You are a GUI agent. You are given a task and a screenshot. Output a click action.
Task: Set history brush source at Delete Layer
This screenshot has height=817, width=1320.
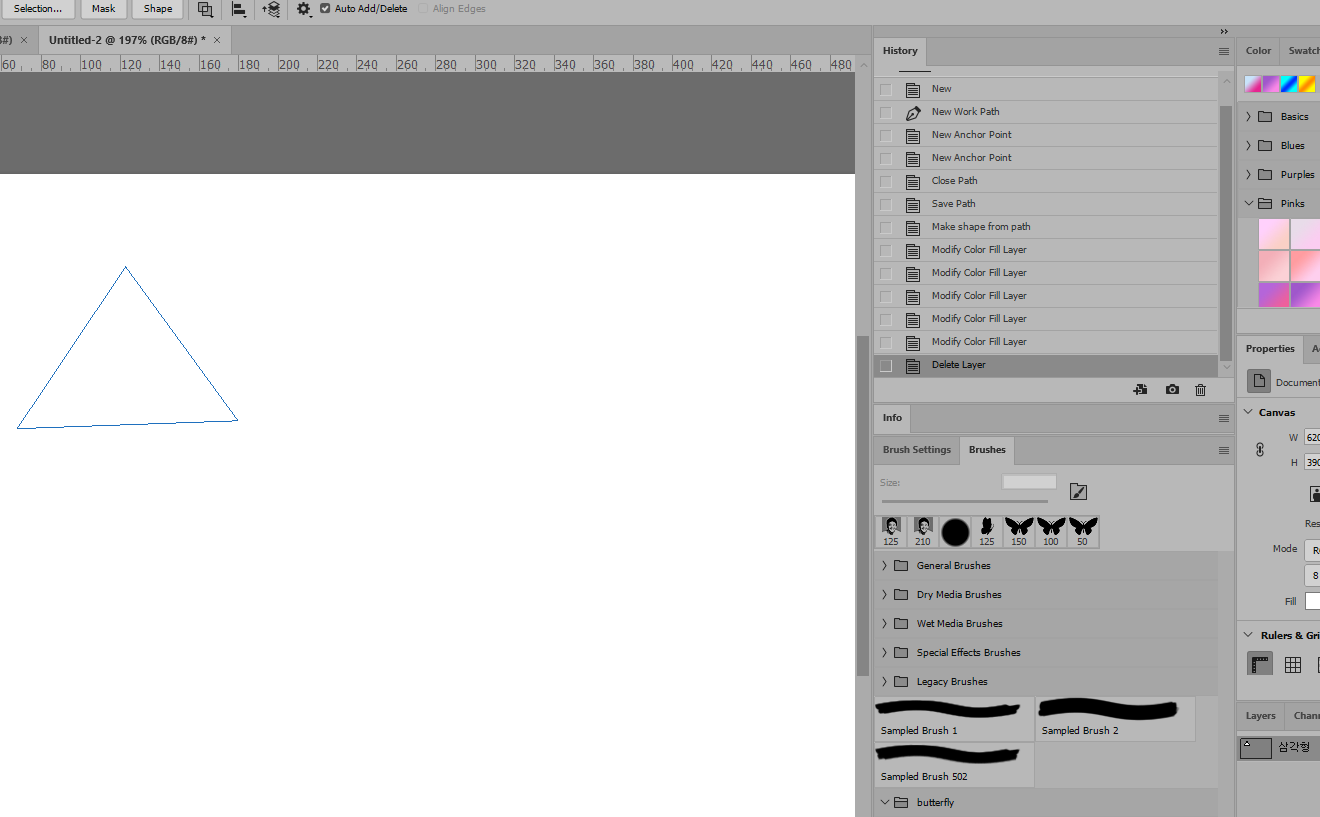886,365
